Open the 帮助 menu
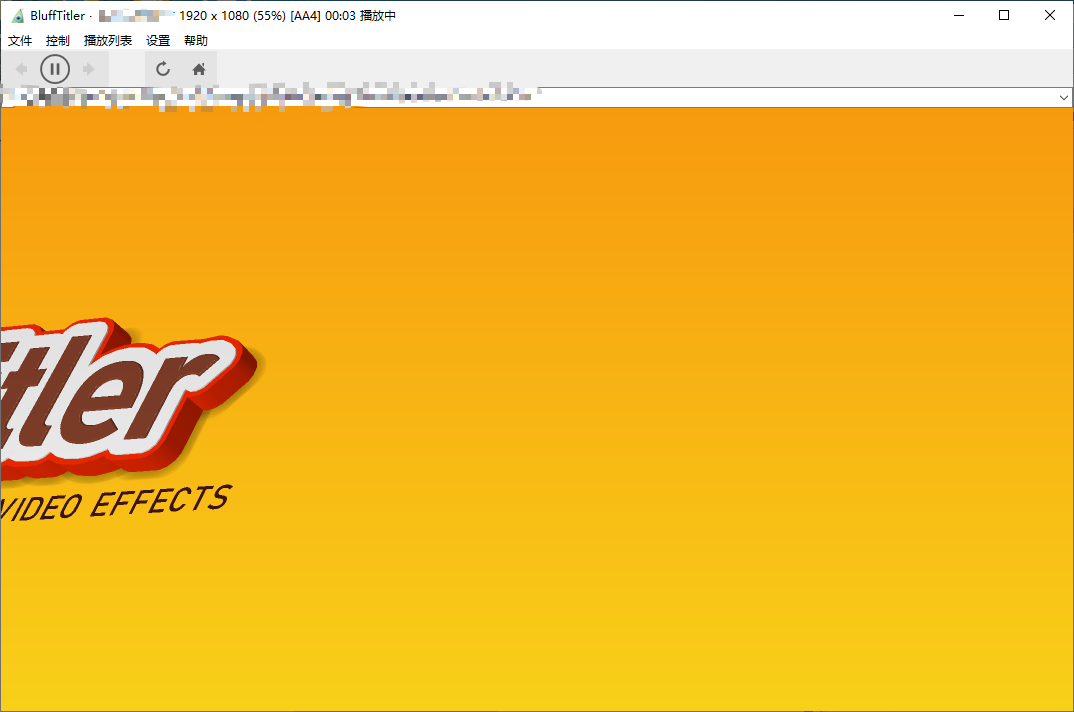 pyautogui.click(x=196, y=41)
